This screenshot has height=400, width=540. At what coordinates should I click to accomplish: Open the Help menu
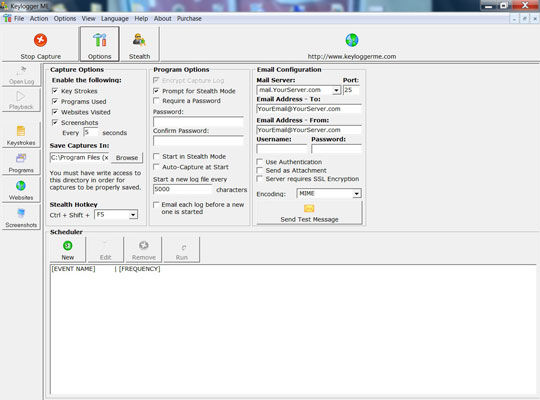141,19
